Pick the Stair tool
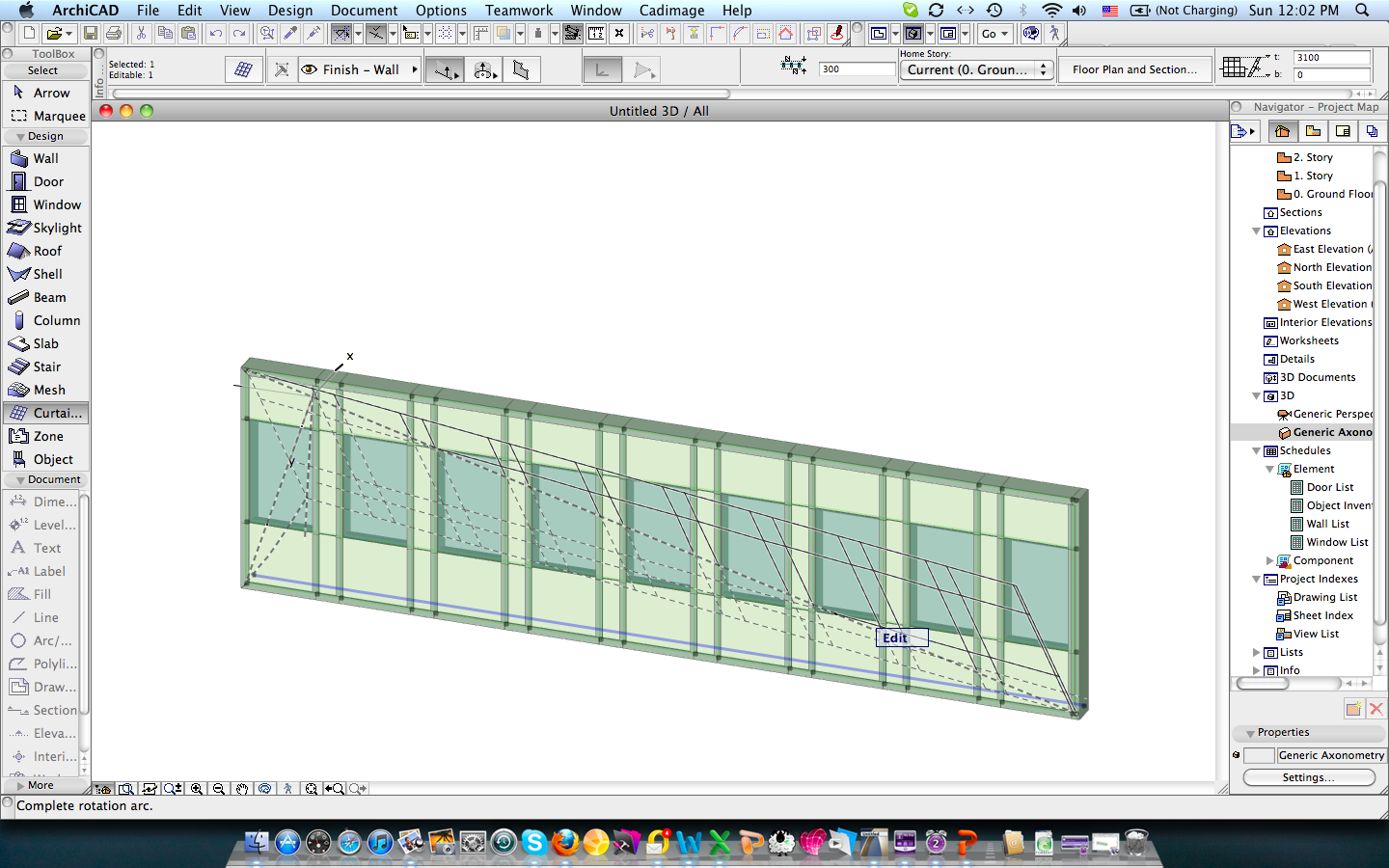This screenshot has height=868, width=1389. (x=45, y=366)
